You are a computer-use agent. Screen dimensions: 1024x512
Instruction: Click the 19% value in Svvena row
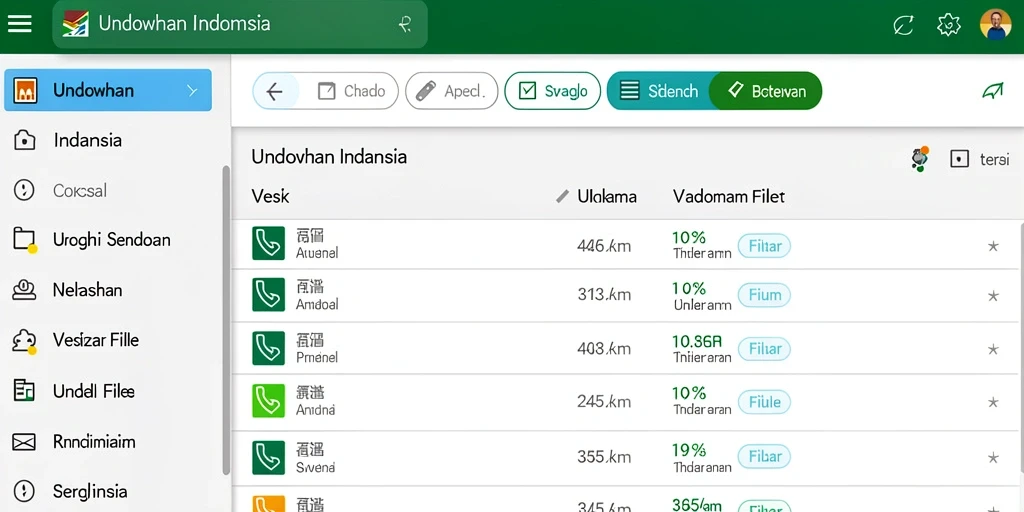(x=689, y=449)
